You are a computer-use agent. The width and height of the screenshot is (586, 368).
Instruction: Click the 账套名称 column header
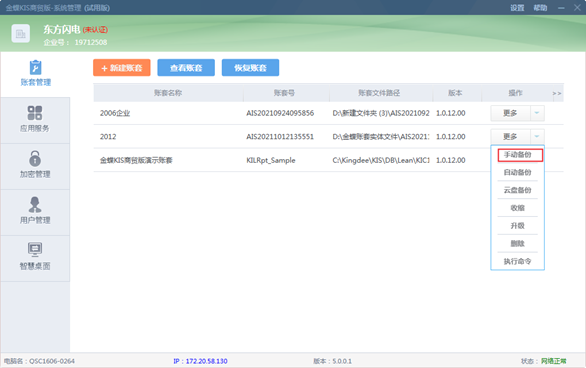pos(168,93)
